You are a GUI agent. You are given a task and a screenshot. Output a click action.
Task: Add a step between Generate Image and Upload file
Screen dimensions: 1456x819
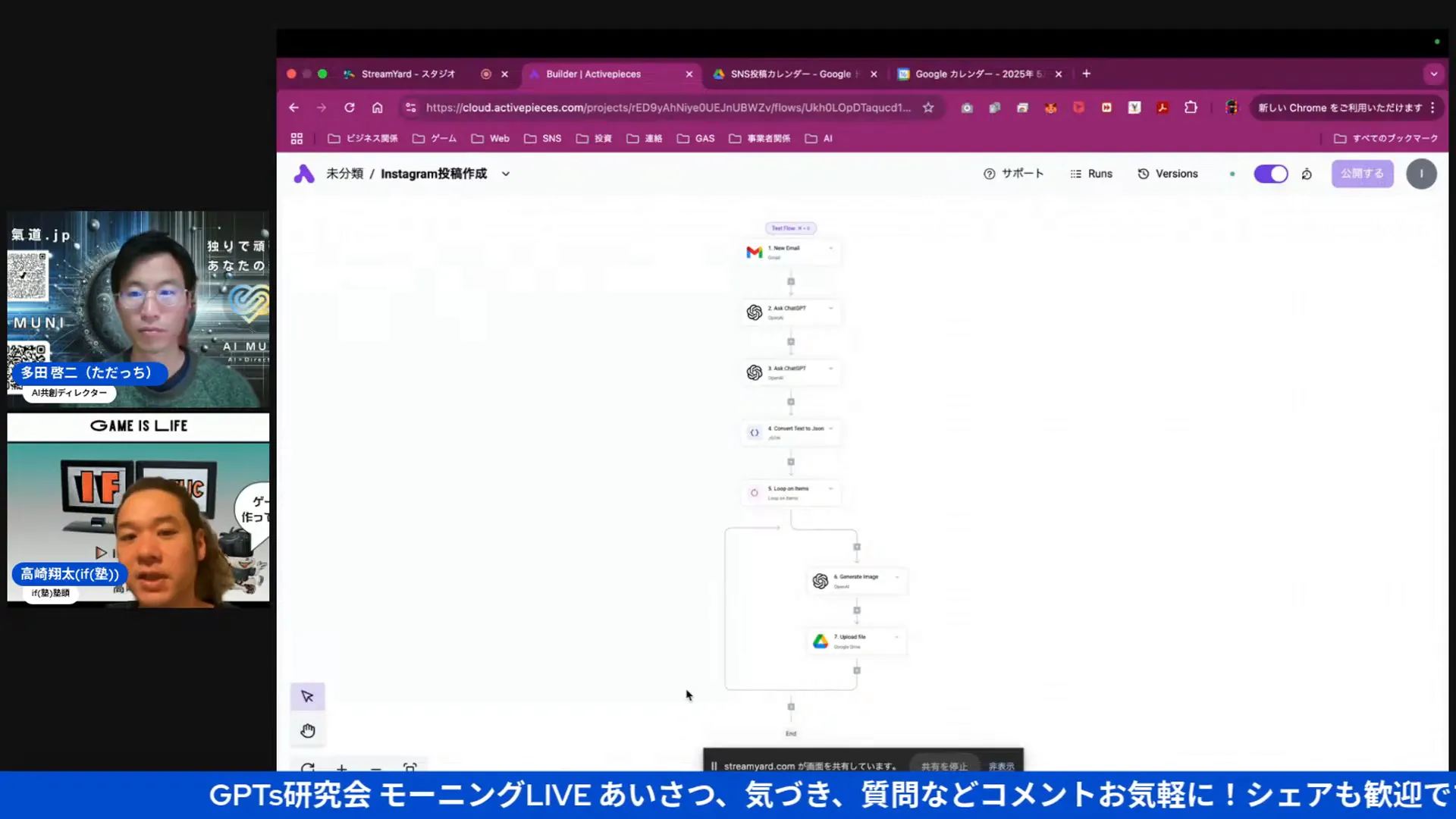point(857,610)
